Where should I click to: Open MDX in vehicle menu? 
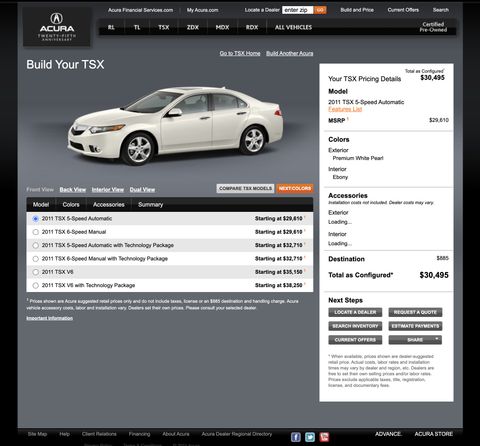222,27
